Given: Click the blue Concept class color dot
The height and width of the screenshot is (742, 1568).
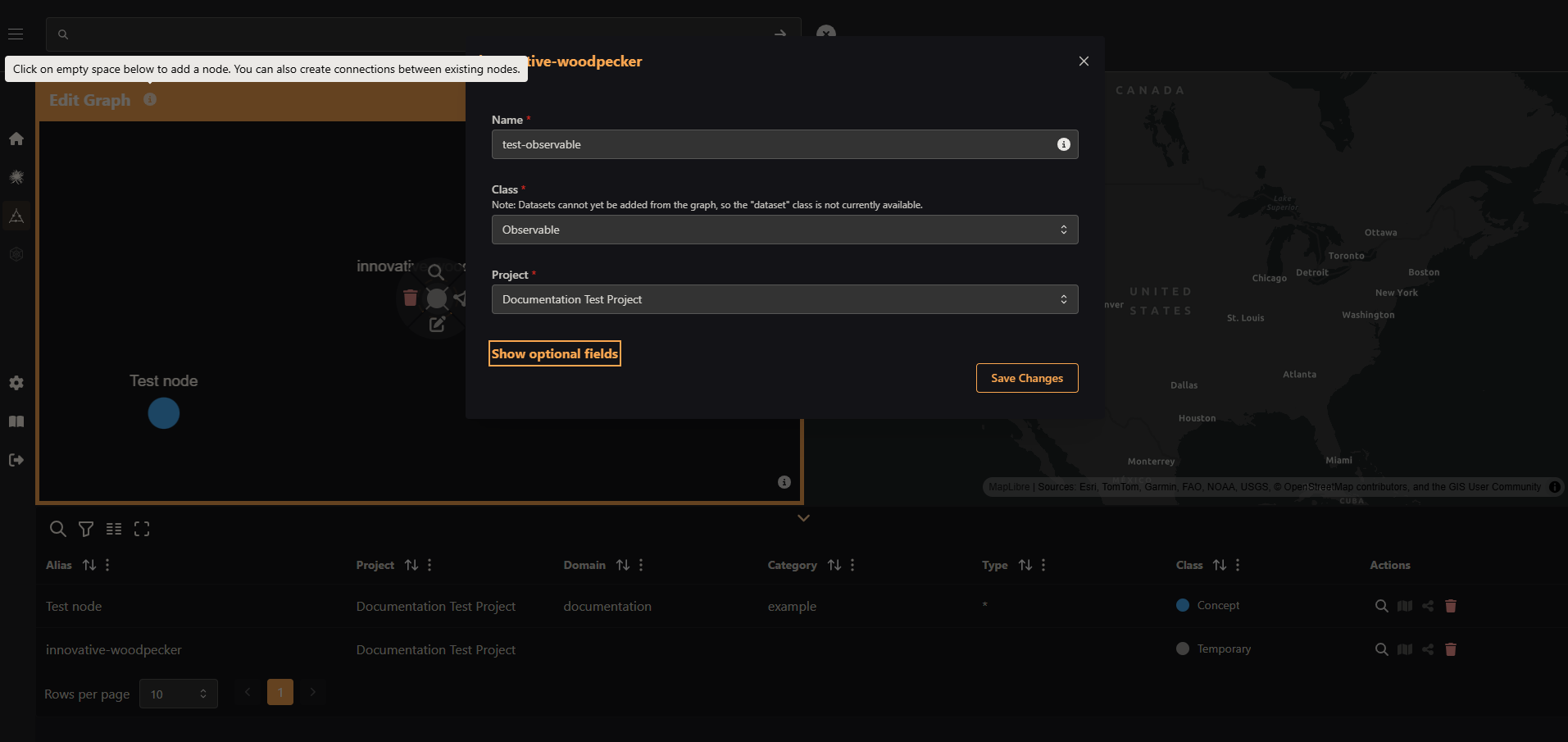Looking at the screenshot, I should 1183,605.
